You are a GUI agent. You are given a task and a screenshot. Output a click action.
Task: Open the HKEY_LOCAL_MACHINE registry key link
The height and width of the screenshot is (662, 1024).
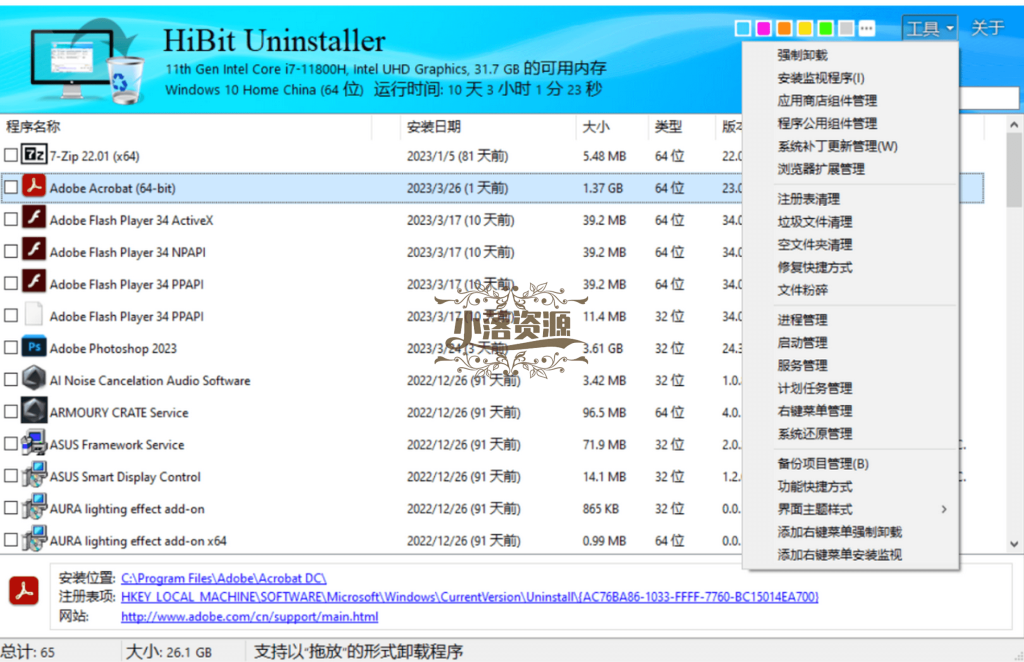tap(470, 597)
